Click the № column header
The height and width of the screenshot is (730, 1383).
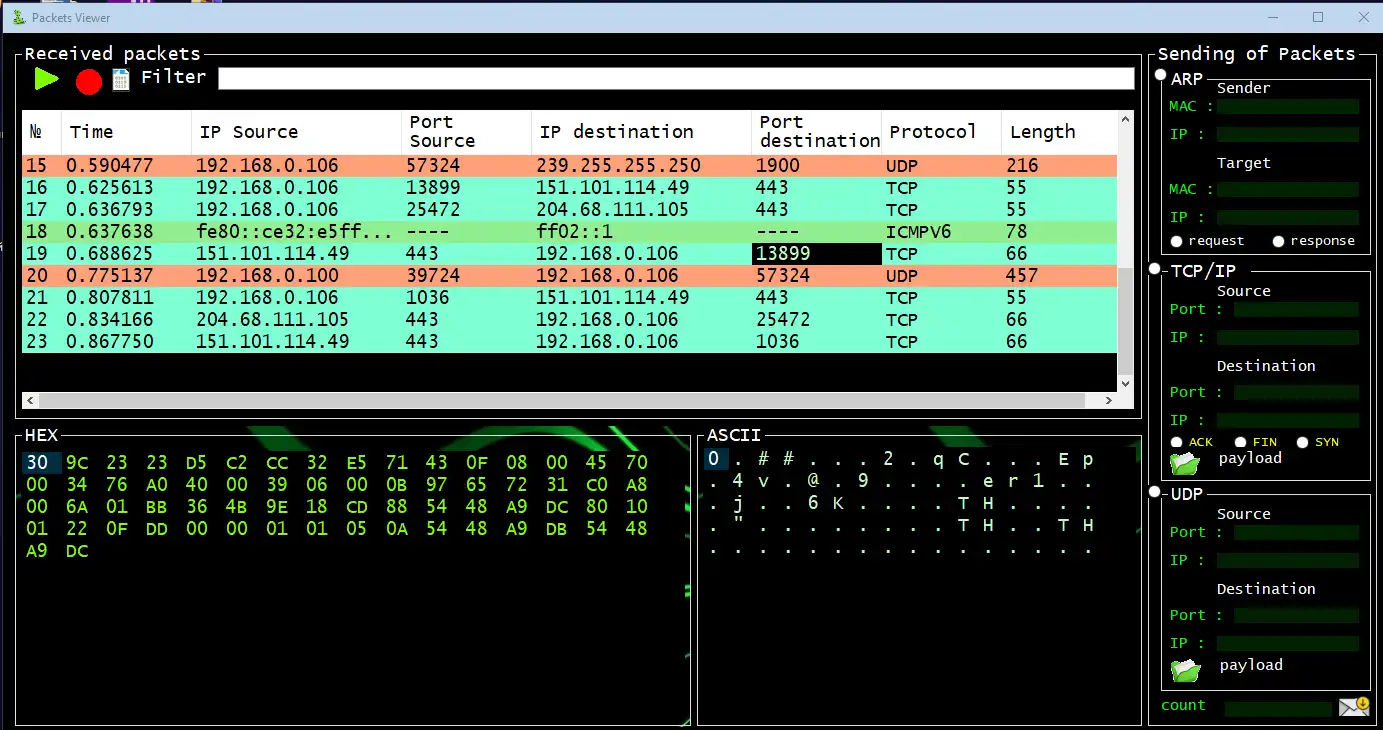click(x=41, y=132)
